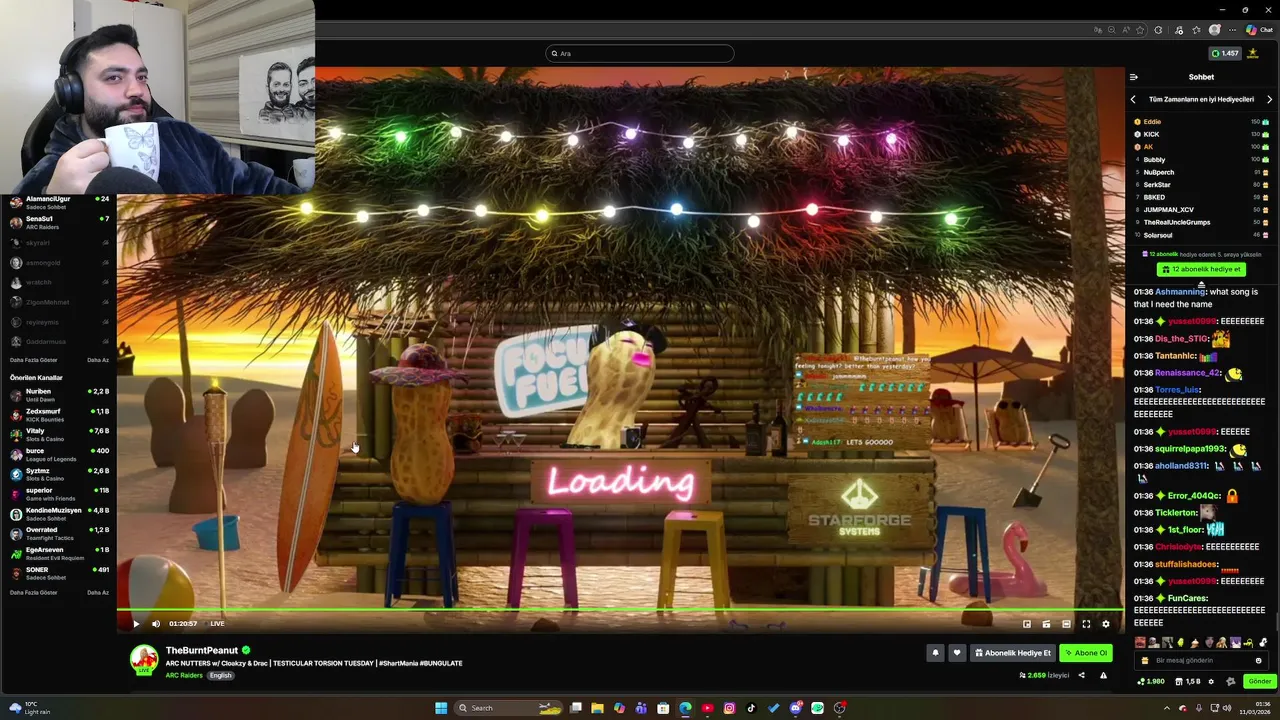Screen dimensions: 1280x720
Task: Open Vitaly Slots & Casino channel
Action: point(58,434)
